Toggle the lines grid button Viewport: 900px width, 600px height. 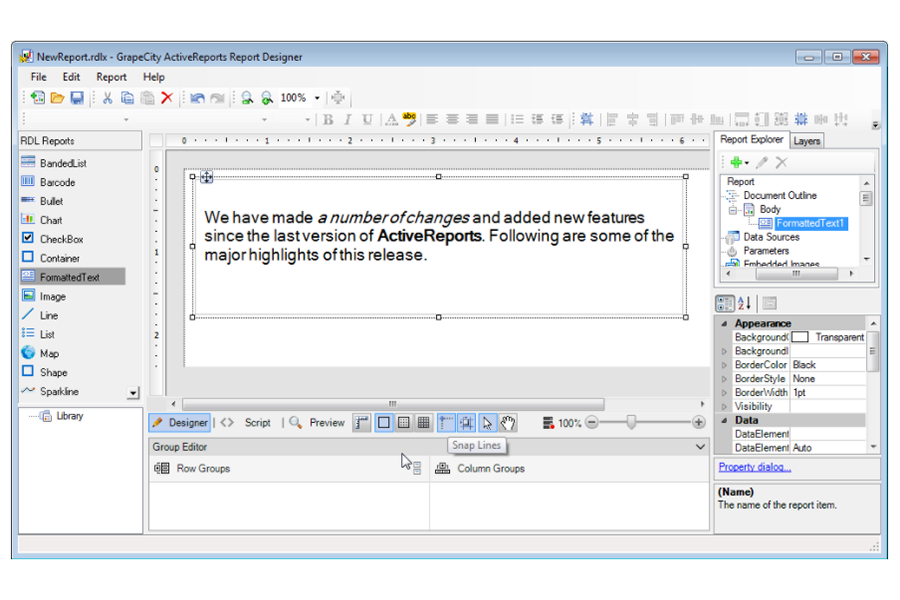coord(424,423)
